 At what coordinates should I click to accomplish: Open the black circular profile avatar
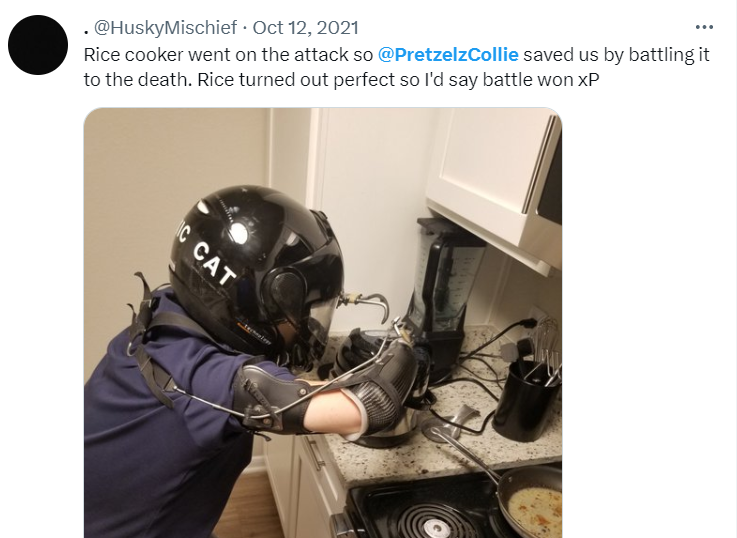[x=38, y=45]
